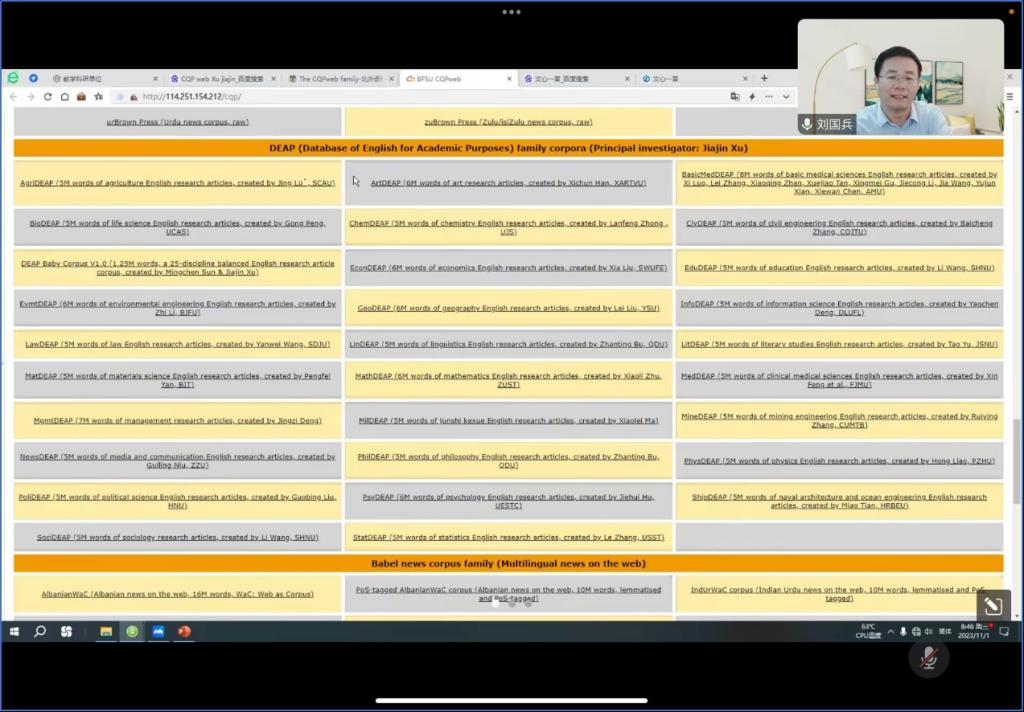Click the tray microphone icon
This screenshot has width=1024, height=712.
903,632
